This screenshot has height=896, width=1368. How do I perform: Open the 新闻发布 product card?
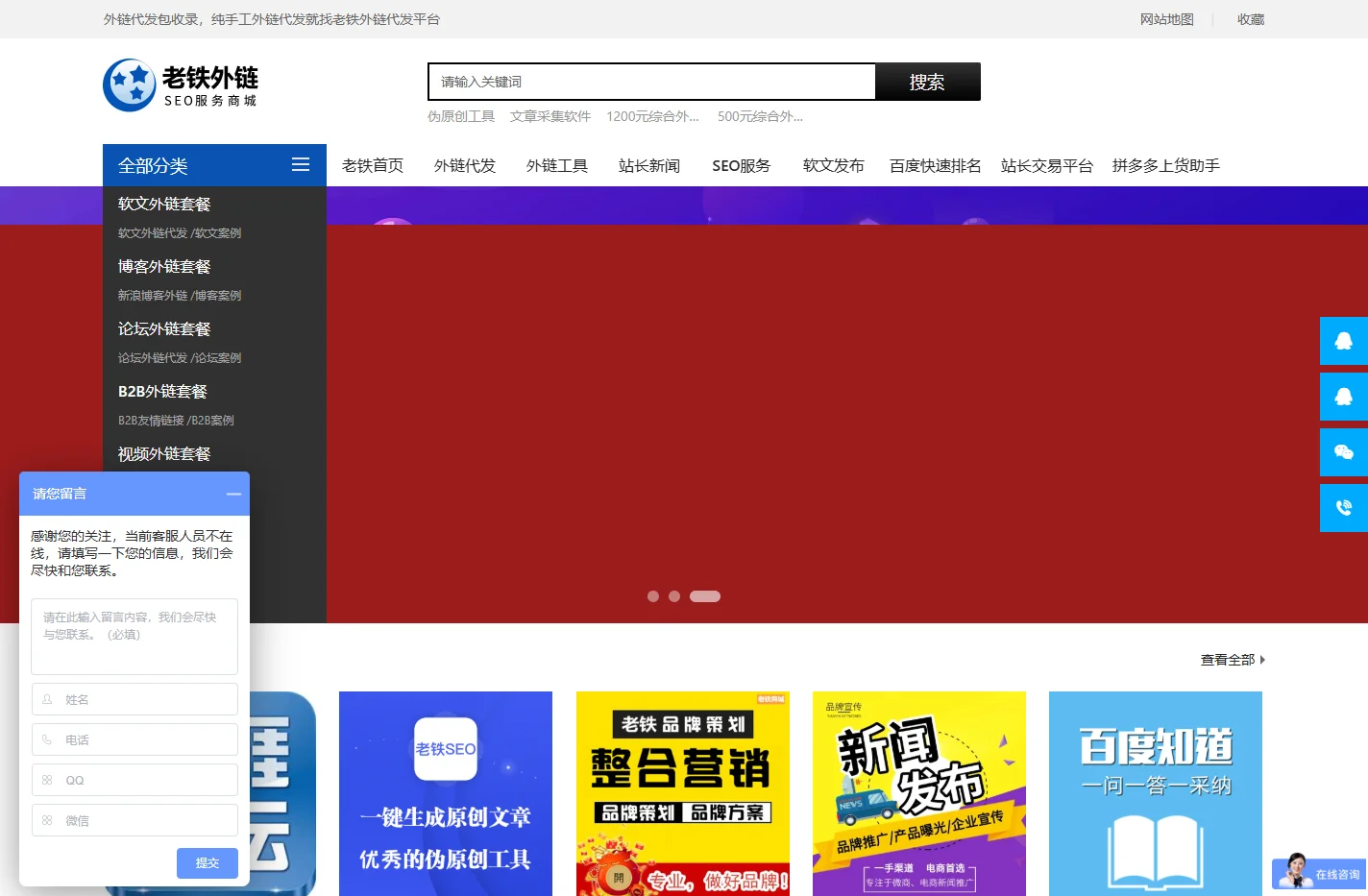click(x=919, y=793)
